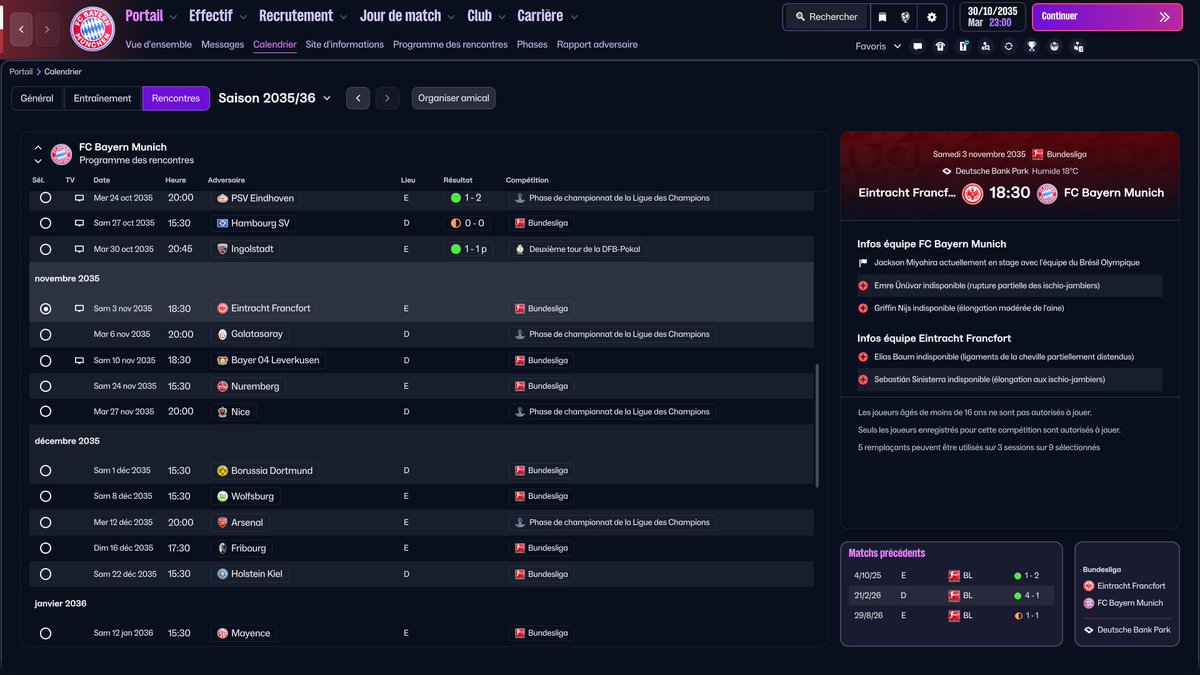Click the Bundesliga logo beside match preview date
Image resolution: width=1200 pixels, height=675 pixels.
coord(1038,154)
